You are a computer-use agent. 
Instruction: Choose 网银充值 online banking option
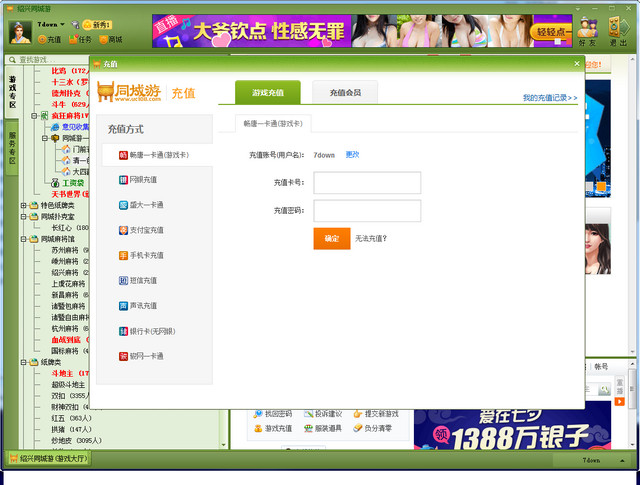(x=138, y=180)
